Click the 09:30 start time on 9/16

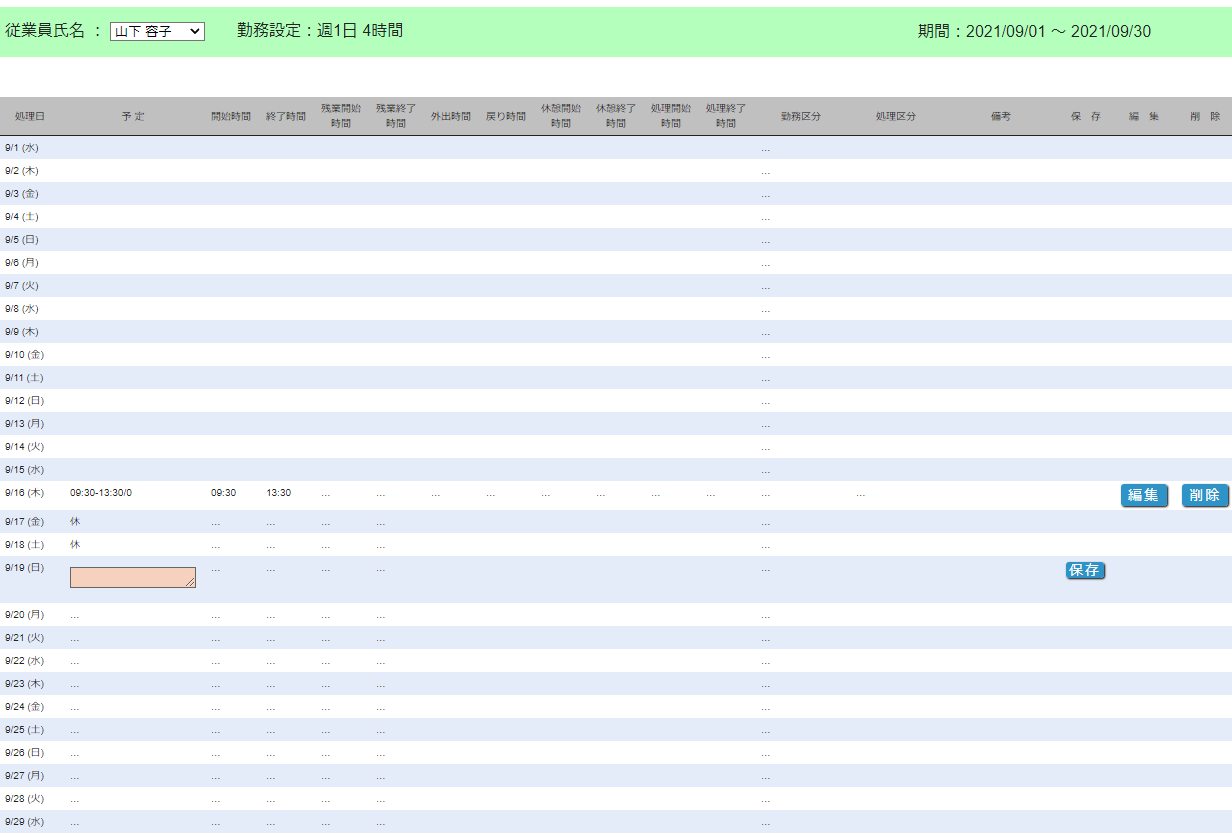click(223, 492)
